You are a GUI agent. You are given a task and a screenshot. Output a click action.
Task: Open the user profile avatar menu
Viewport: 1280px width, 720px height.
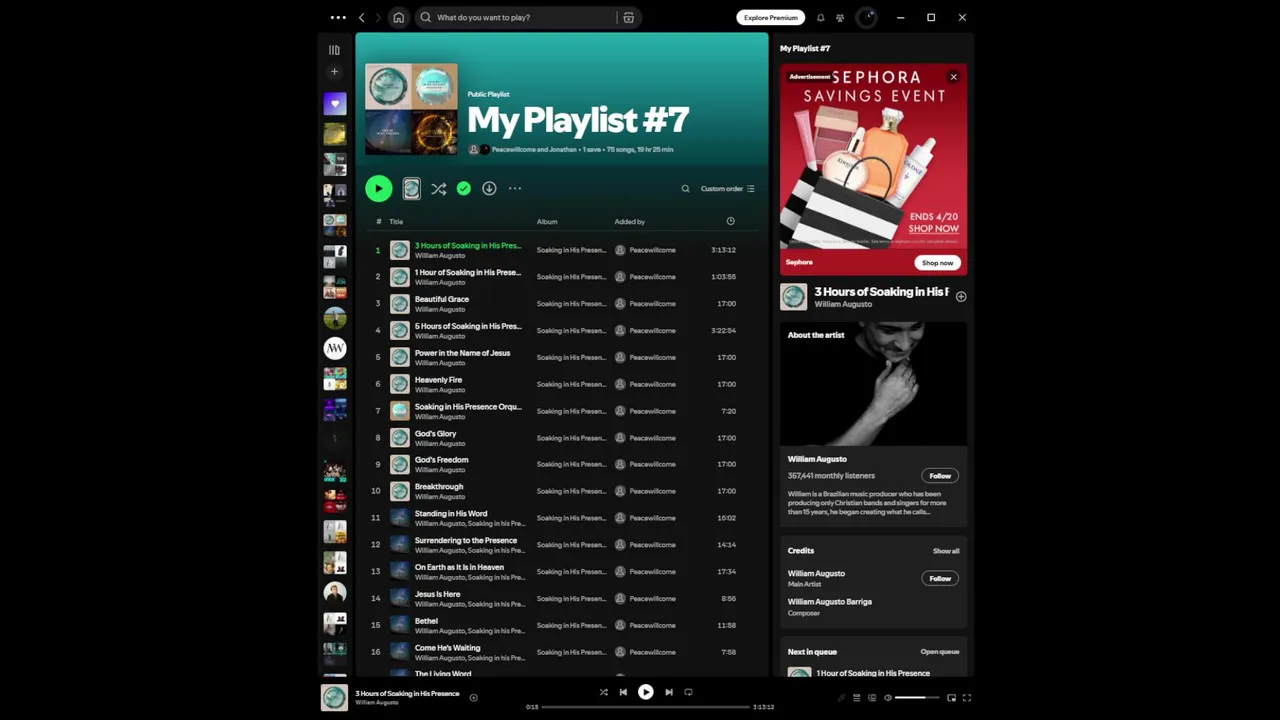click(866, 17)
